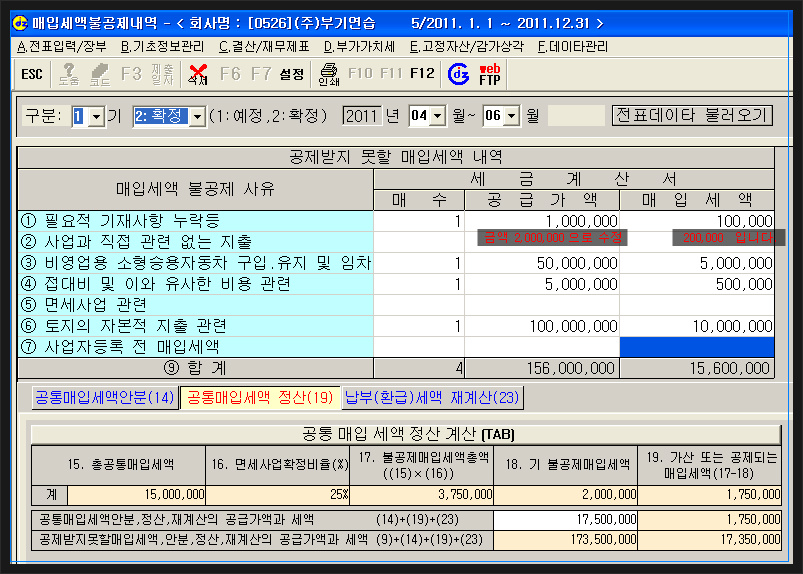This screenshot has width=803, height=574.
Task: Click the title bar application icon
Action: [x=20, y=23]
